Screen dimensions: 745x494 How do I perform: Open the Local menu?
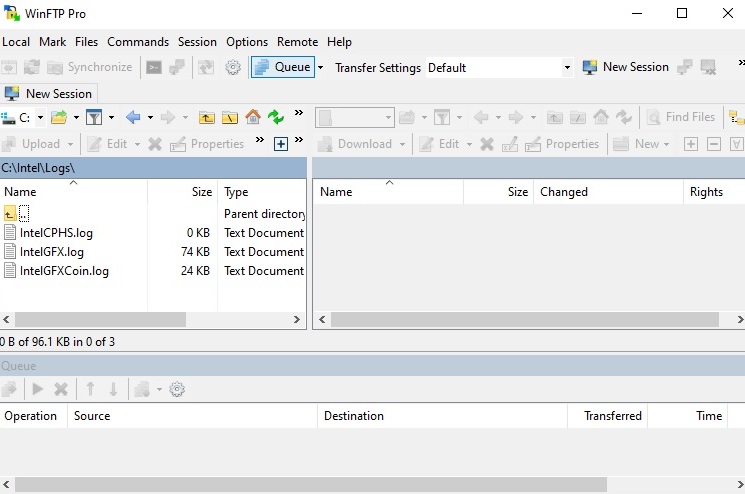[16, 42]
